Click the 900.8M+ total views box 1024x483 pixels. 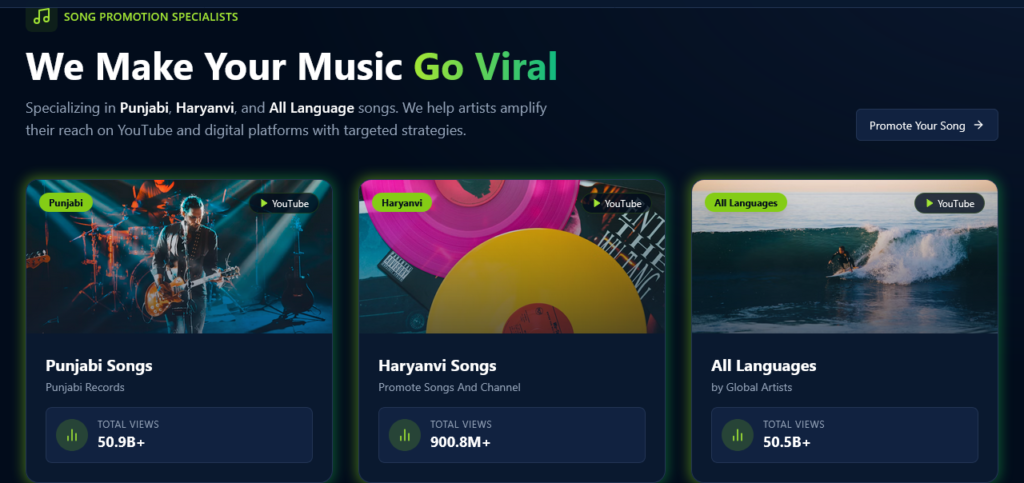click(x=512, y=435)
